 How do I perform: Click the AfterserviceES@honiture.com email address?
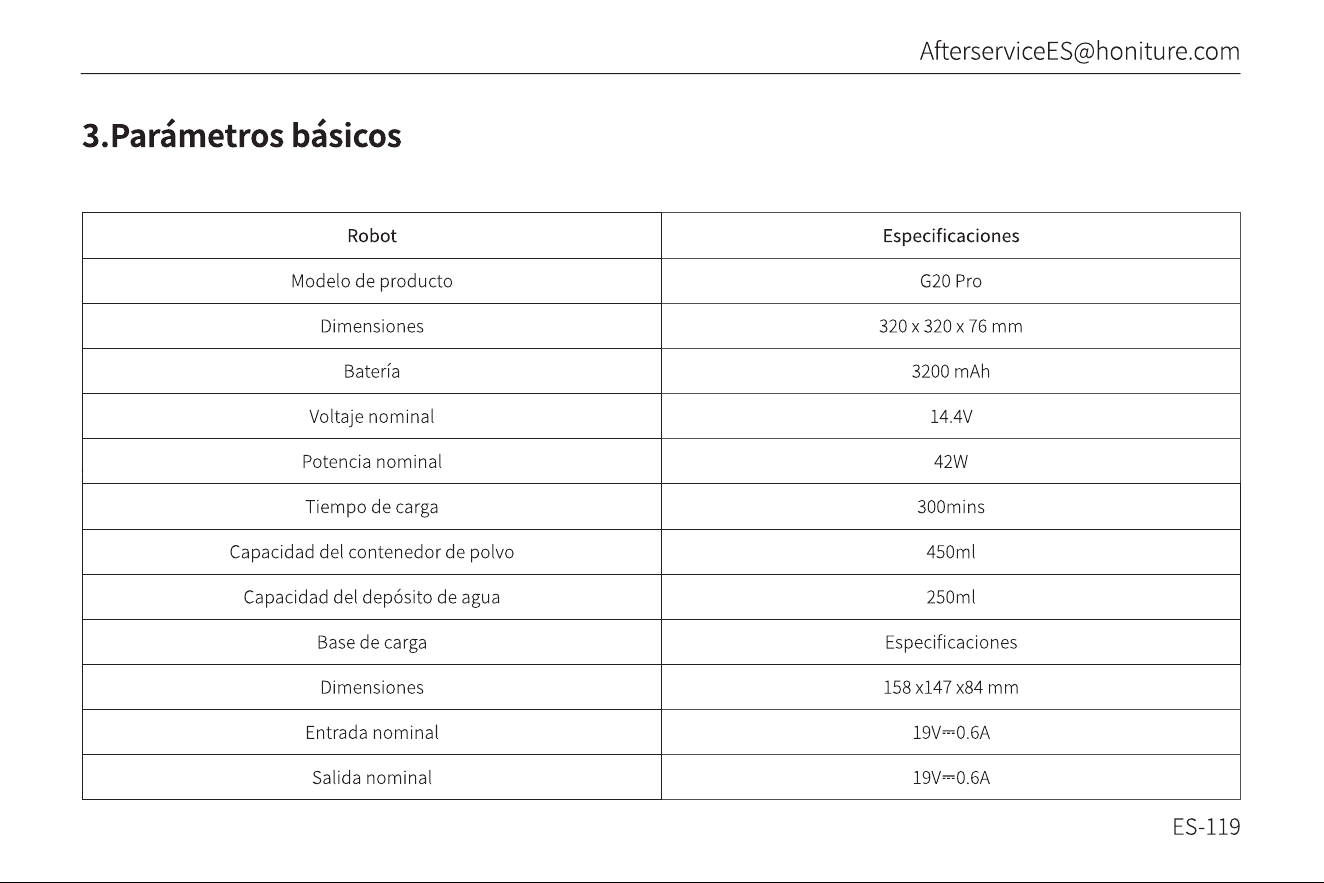click(x=1079, y=51)
